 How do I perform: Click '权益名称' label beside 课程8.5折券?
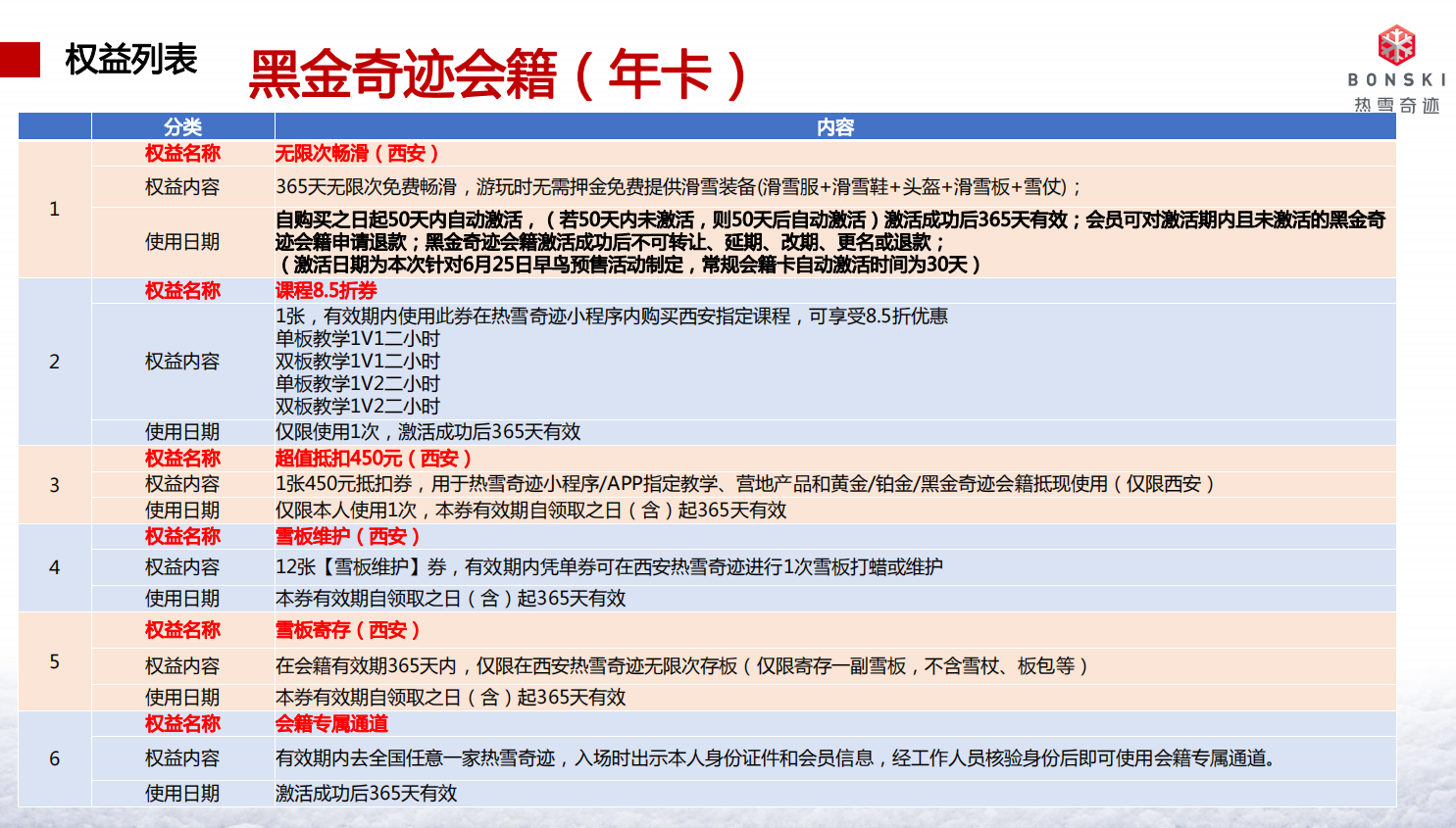[182, 290]
